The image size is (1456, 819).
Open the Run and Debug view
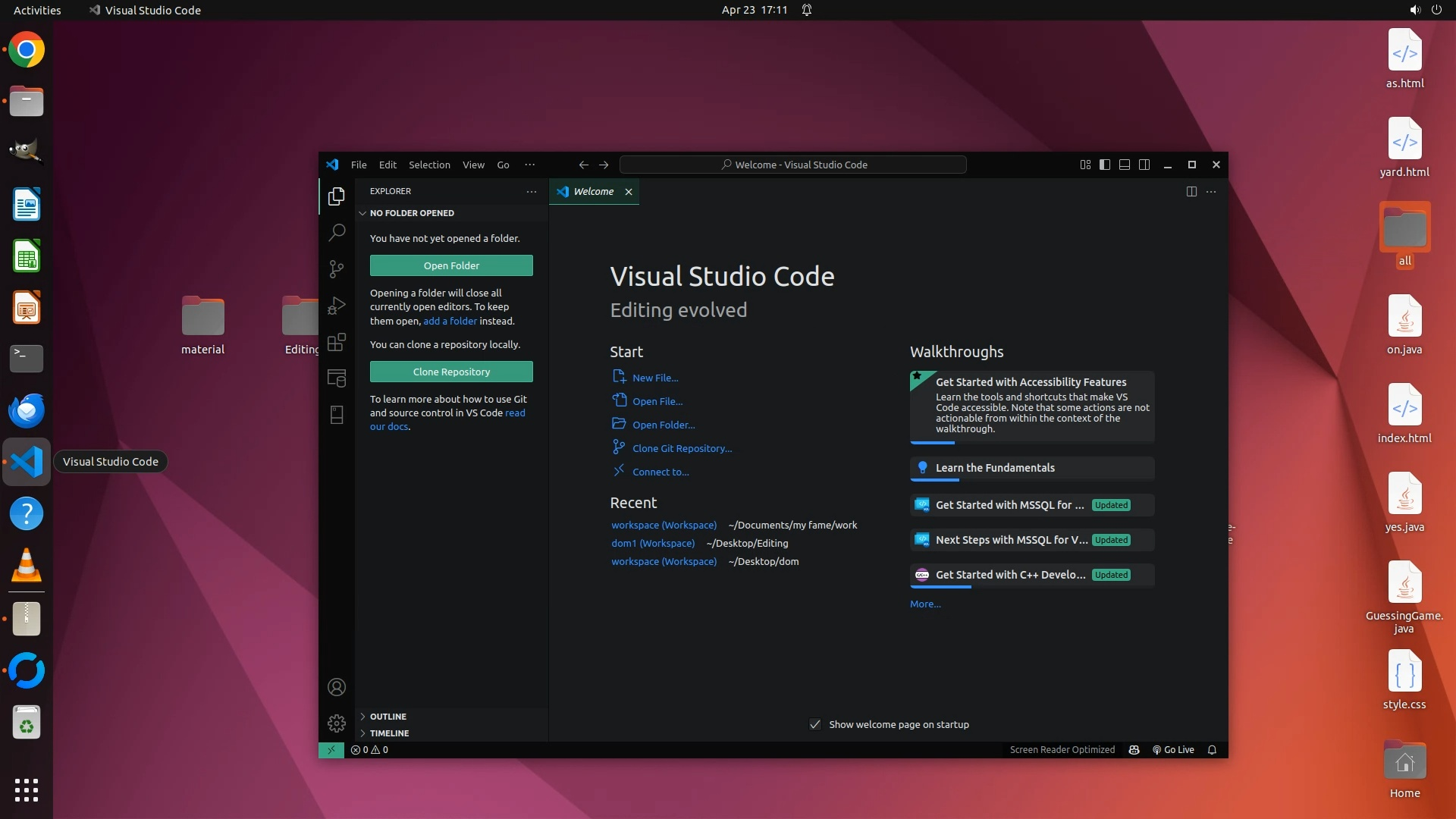coord(337,306)
